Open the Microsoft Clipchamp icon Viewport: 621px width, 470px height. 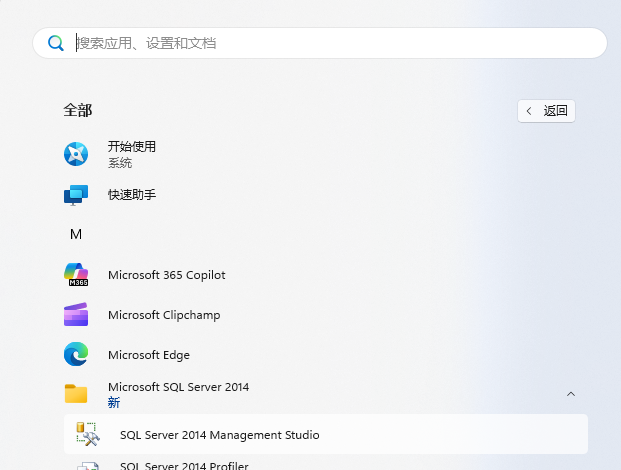point(76,314)
